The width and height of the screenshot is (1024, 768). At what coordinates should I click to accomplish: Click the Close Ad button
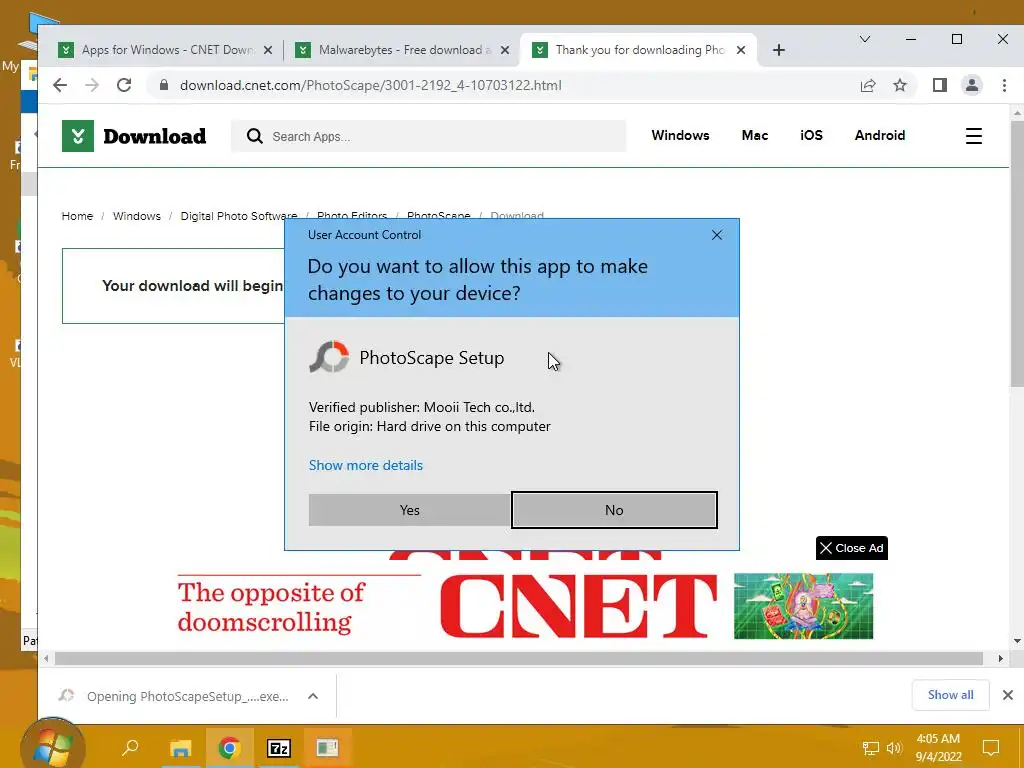(x=852, y=548)
